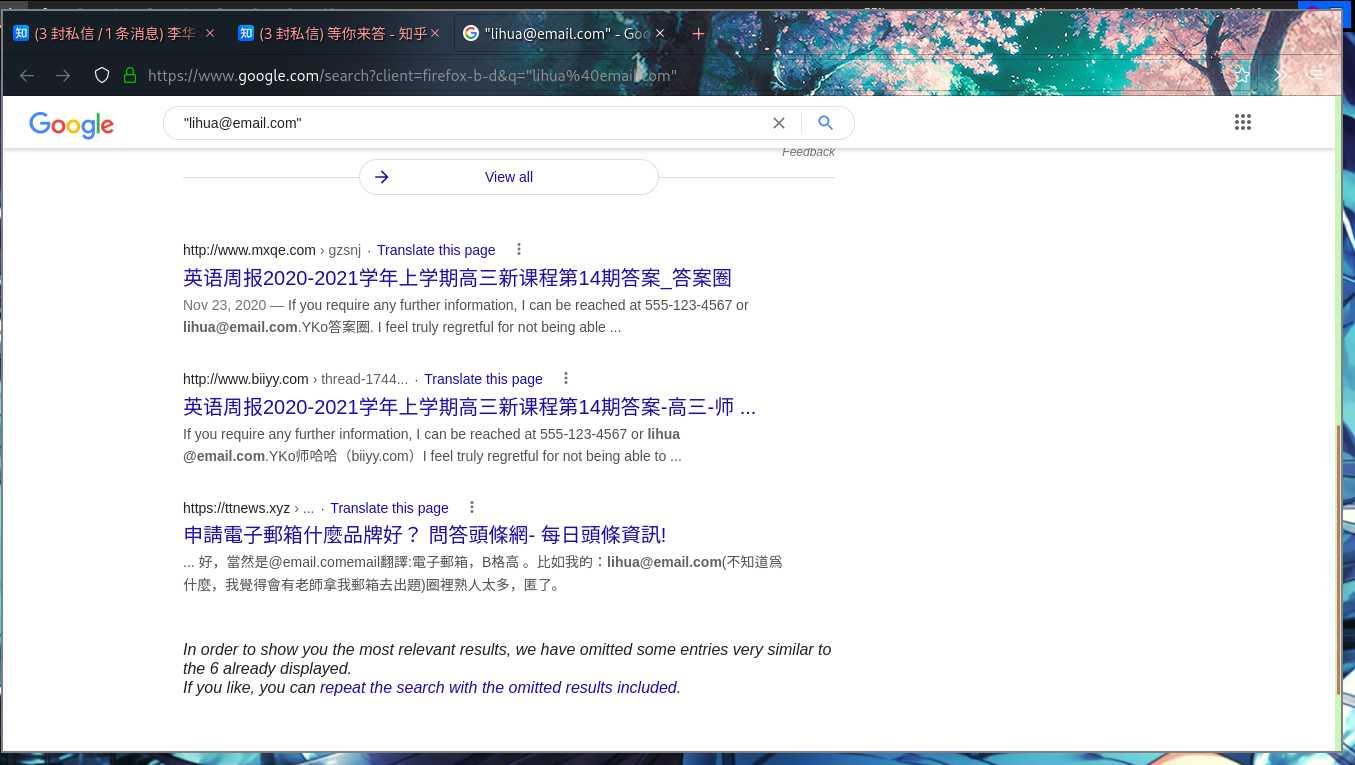Screen dimensions: 1355x765
Task: Click the http://www.mxqe.com breadcrumb text
Action: click(x=249, y=250)
